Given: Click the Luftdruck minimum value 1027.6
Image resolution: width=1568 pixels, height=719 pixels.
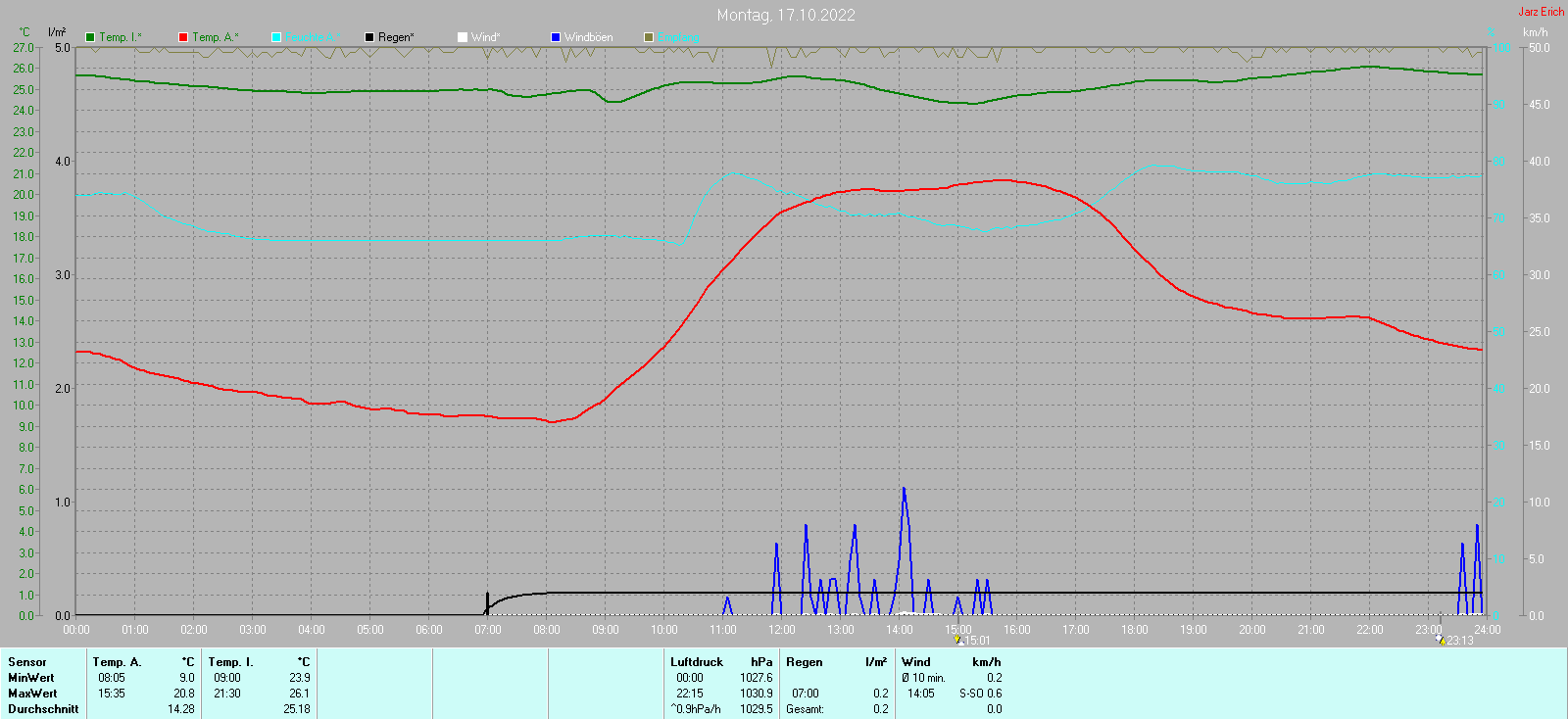Looking at the screenshot, I should (757, 678).
